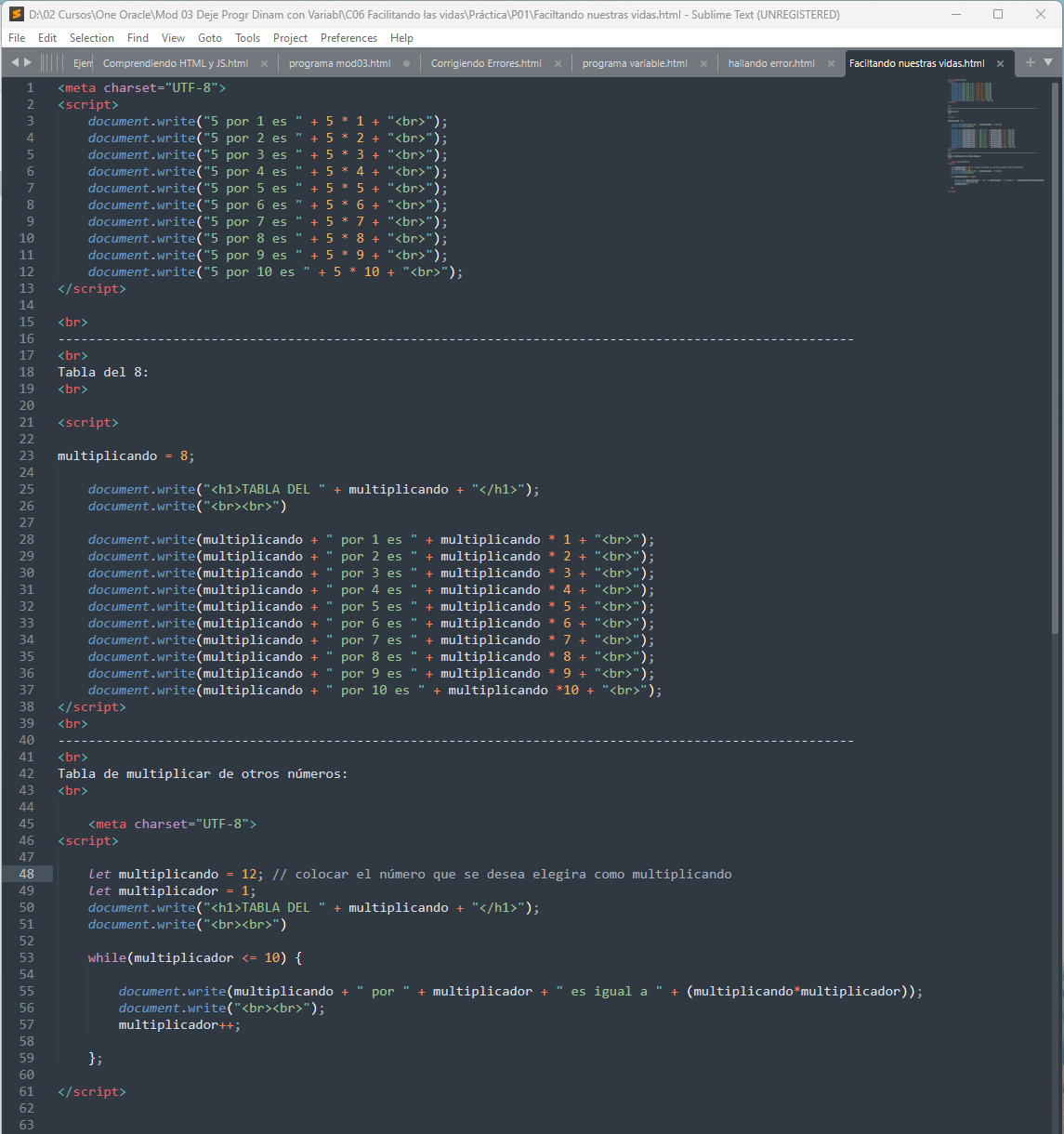
Task: Close the Faciltando nuestras vidas.html tab
Action: click(1000, 64)
